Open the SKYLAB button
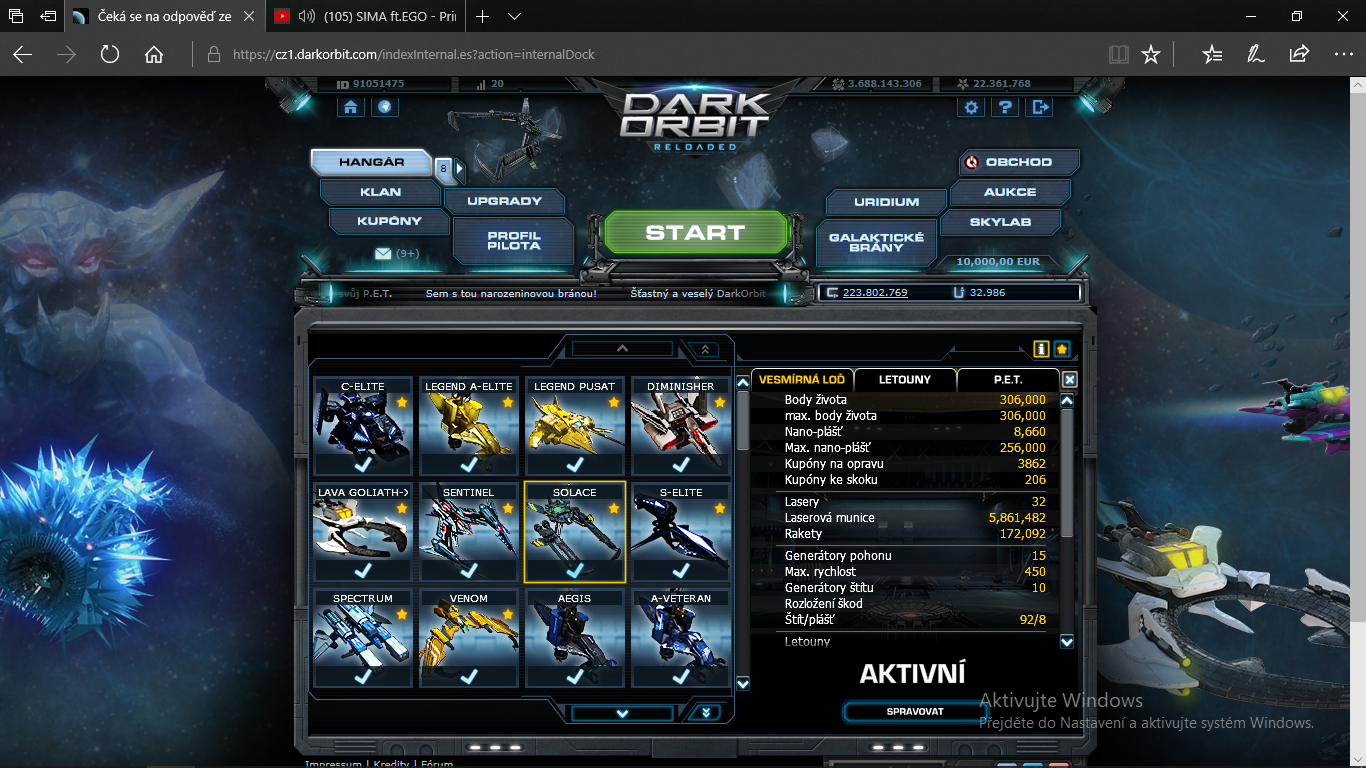The width and height of the screenshot is (1366, 768). 1000,221
